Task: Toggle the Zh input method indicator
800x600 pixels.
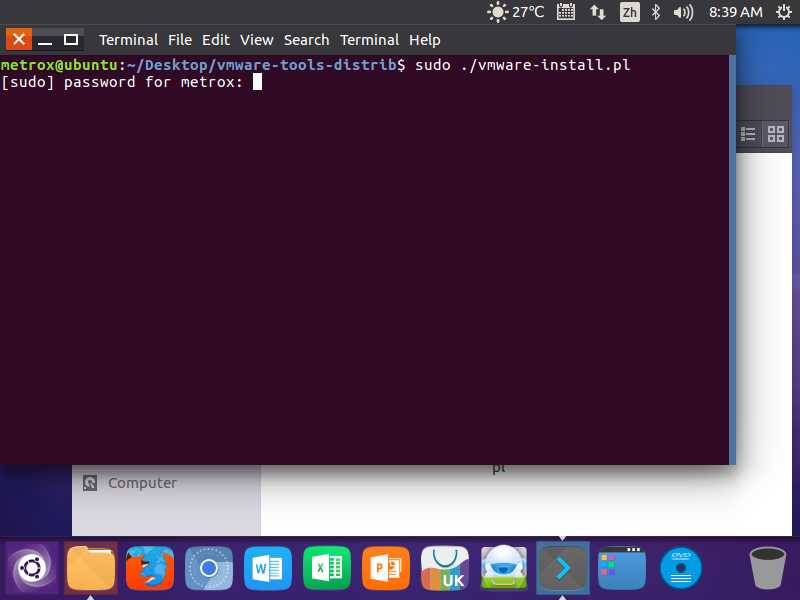Action: tap(629, 12)
